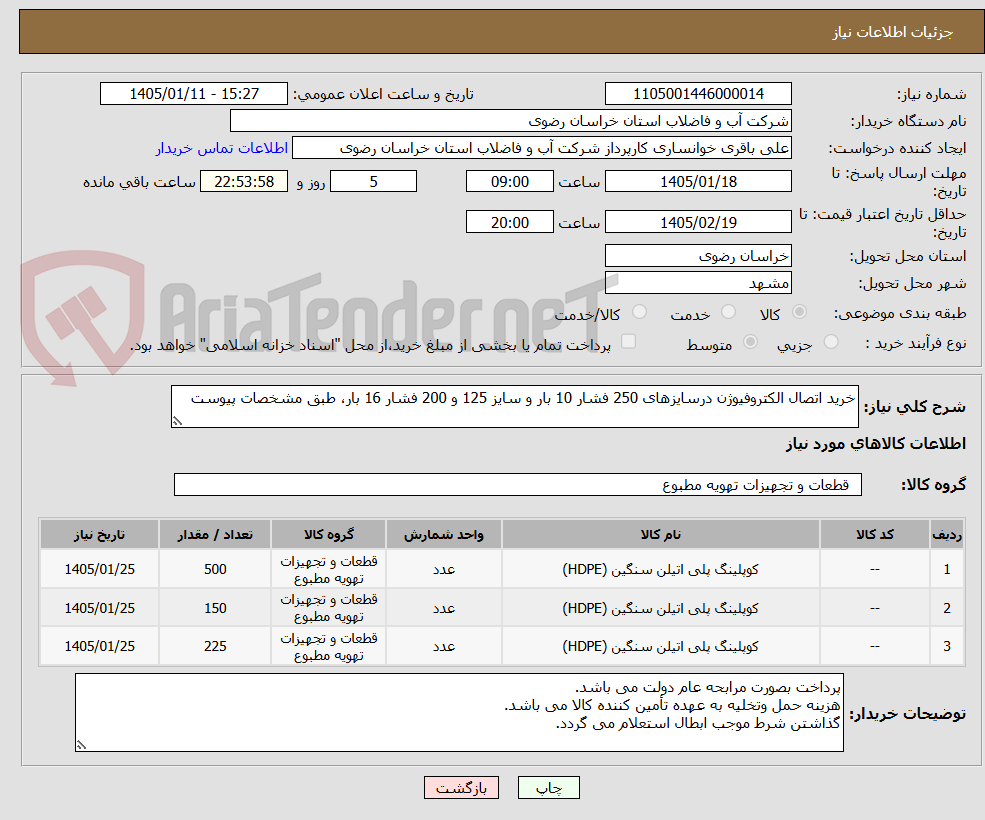Image resolution: width=985 pixels, height=820 pixels.
Task: Click the price validity date 1405/02/19
Action: click(698, 222)
